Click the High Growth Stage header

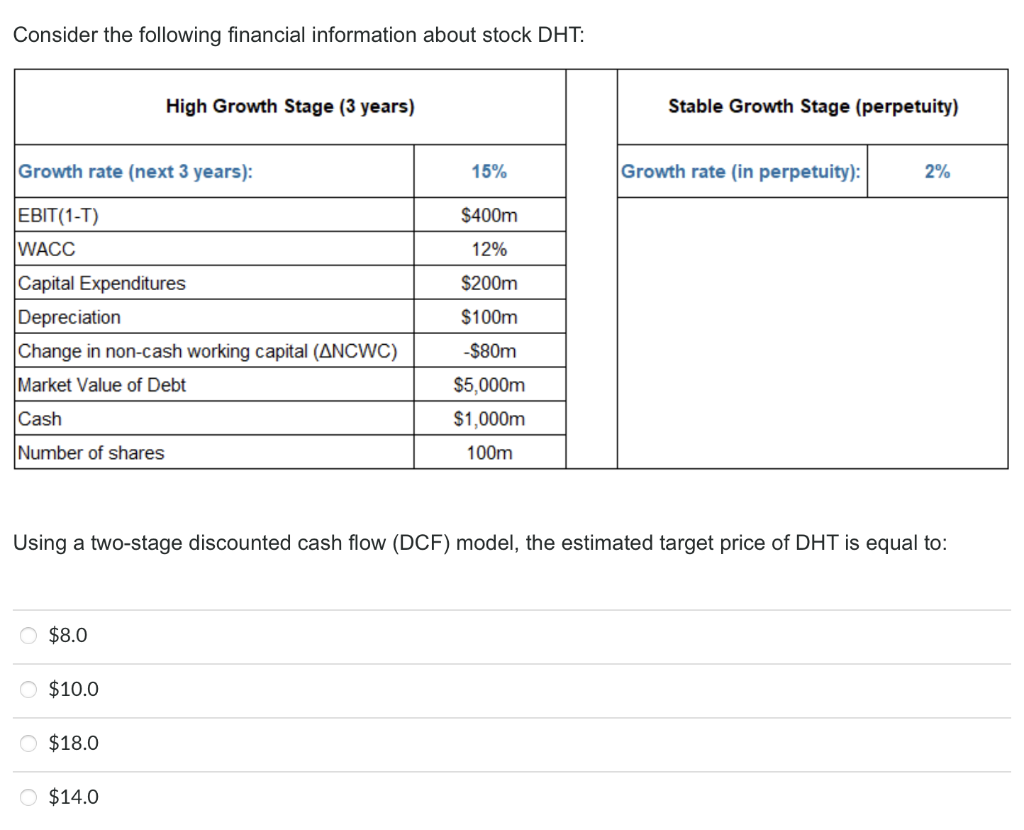pyautogui.click(x=291, y=106)
